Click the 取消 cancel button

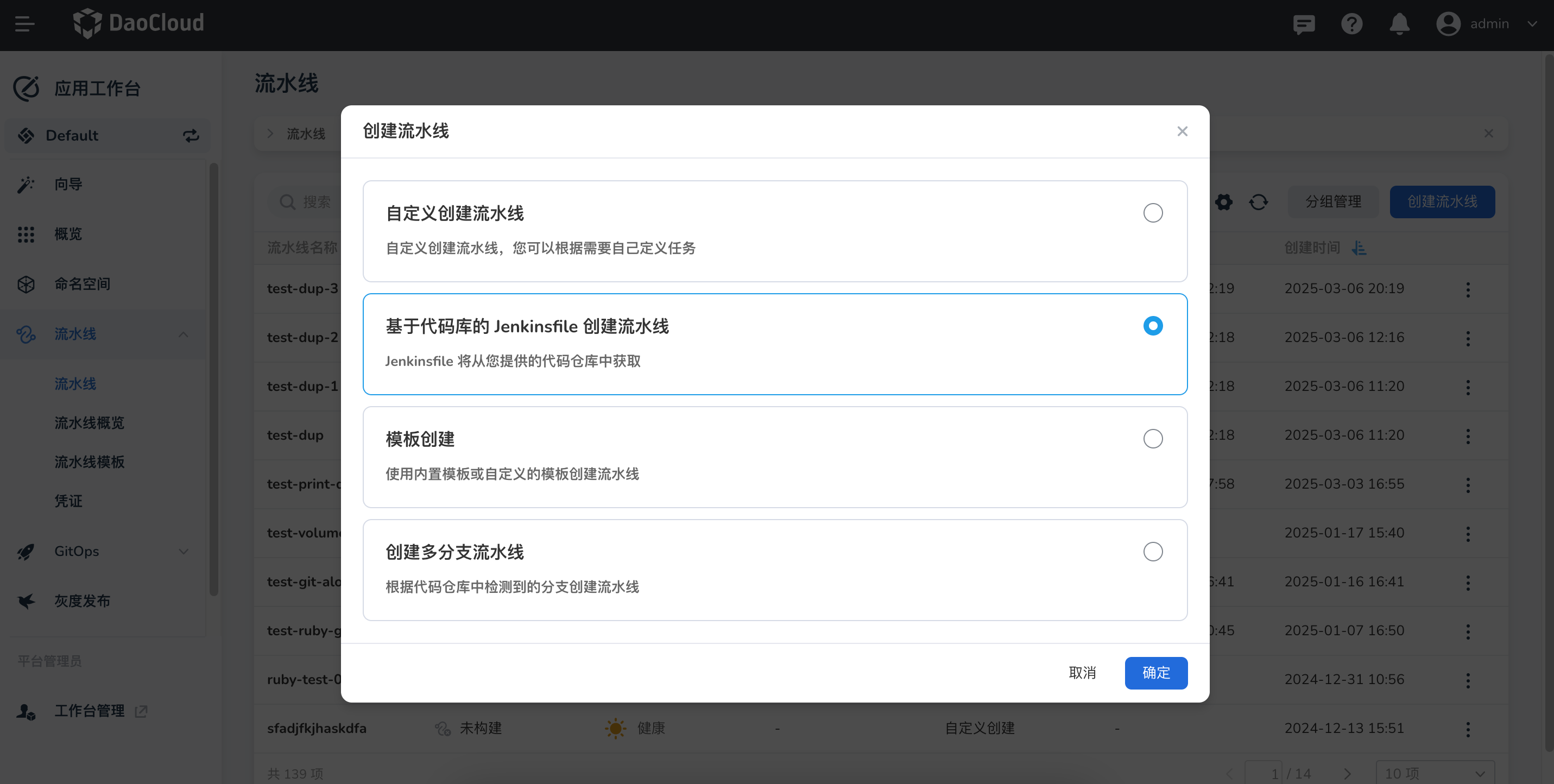[1082, 673]
